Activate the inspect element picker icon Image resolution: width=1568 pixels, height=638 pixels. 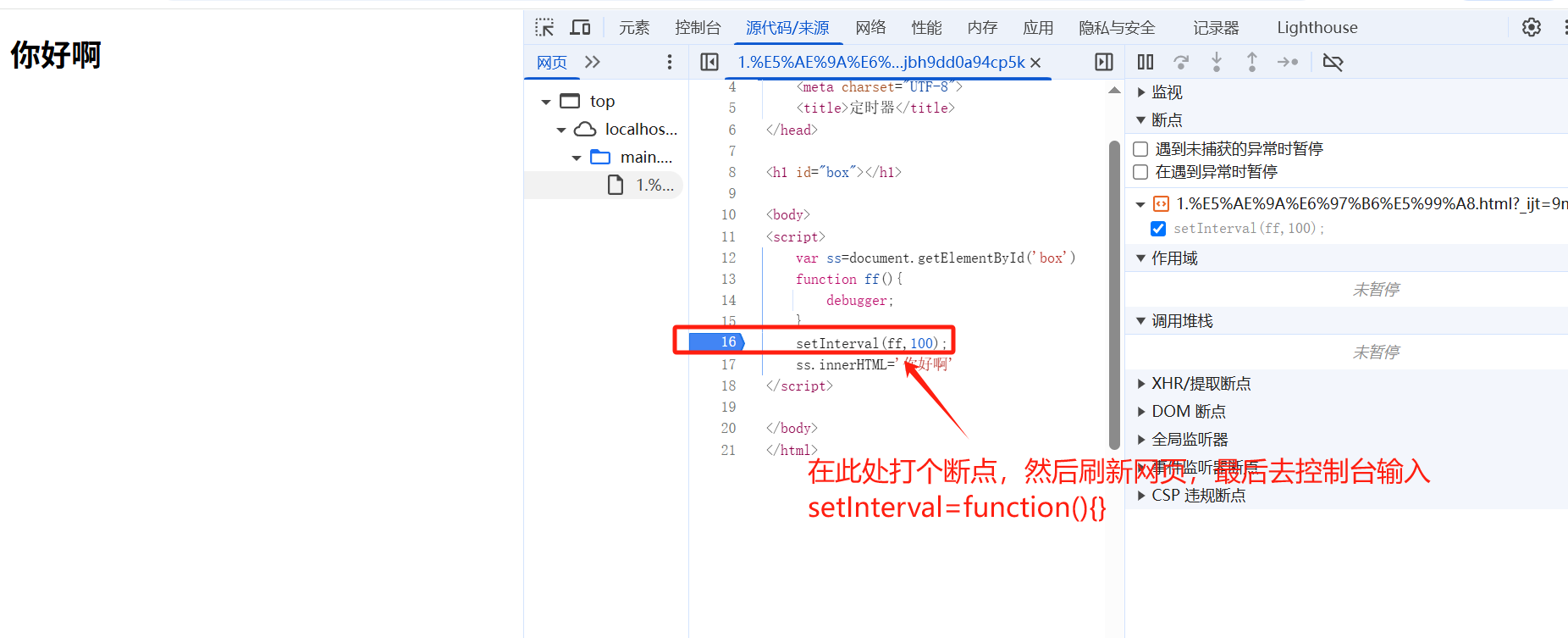544,27
